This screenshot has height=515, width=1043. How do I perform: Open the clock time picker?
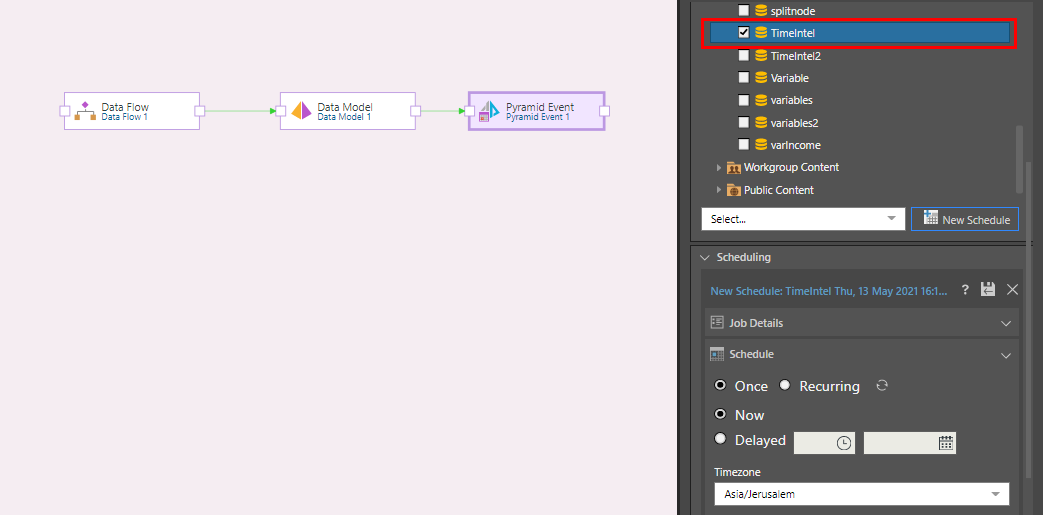point(843,443)
